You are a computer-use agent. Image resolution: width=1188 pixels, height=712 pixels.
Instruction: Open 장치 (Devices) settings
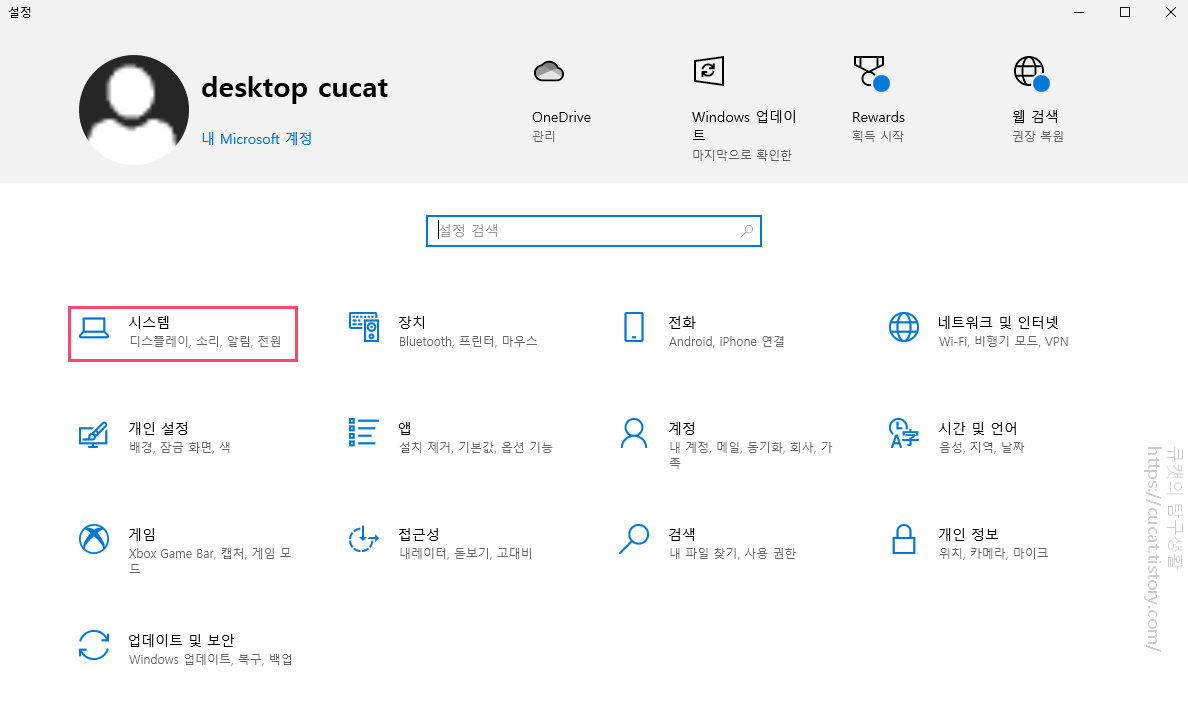450,331
